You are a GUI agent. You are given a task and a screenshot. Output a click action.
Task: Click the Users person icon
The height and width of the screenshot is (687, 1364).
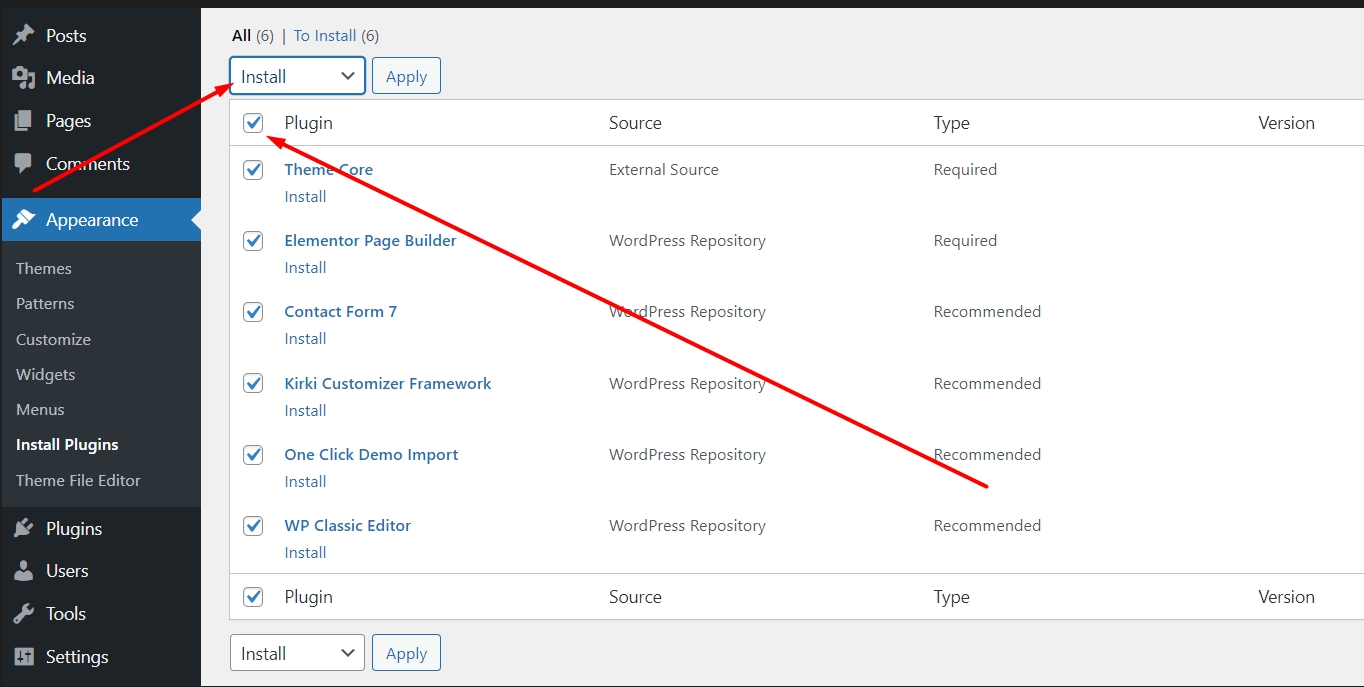coord(23,571)
